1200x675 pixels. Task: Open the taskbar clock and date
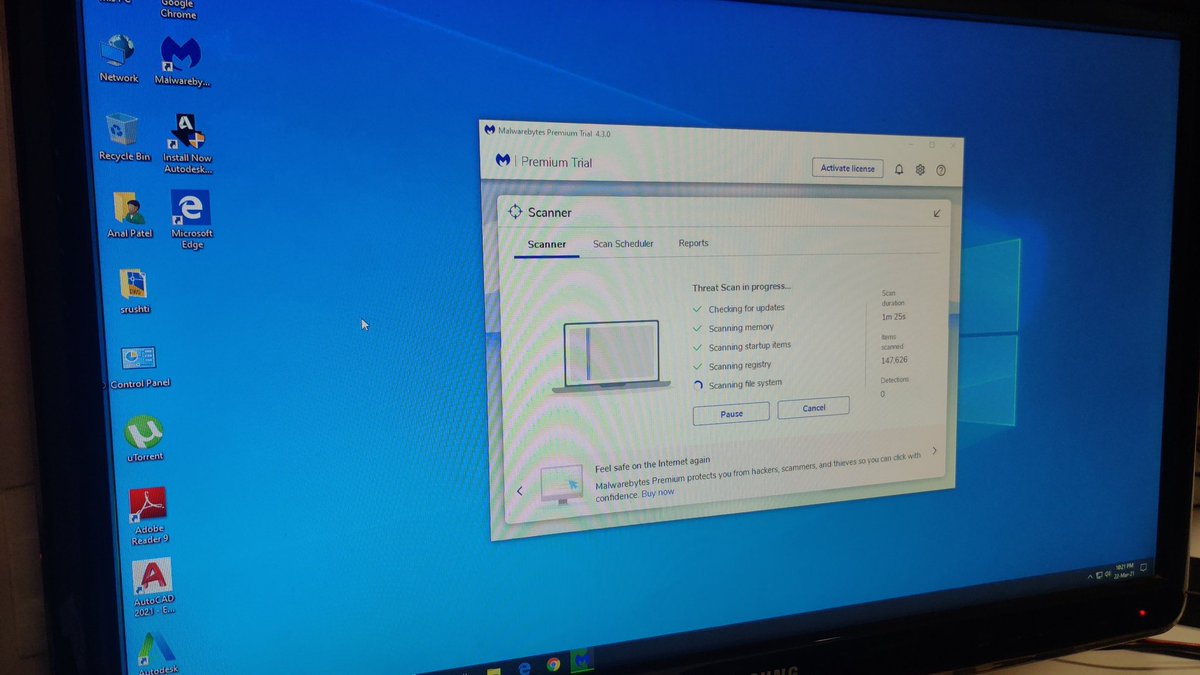[1123, 571]
